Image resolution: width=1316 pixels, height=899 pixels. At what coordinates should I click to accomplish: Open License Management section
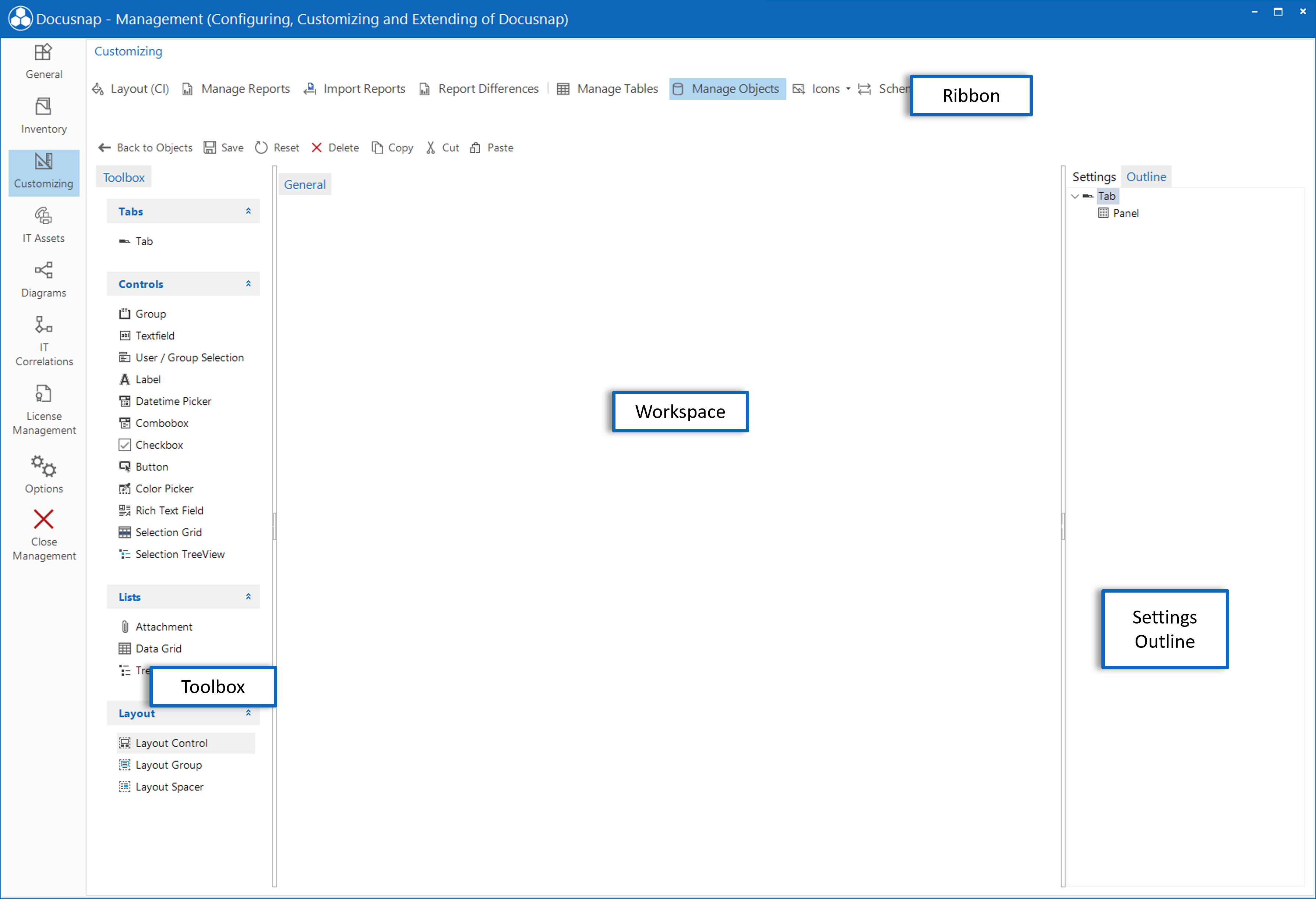pos(43,411)
